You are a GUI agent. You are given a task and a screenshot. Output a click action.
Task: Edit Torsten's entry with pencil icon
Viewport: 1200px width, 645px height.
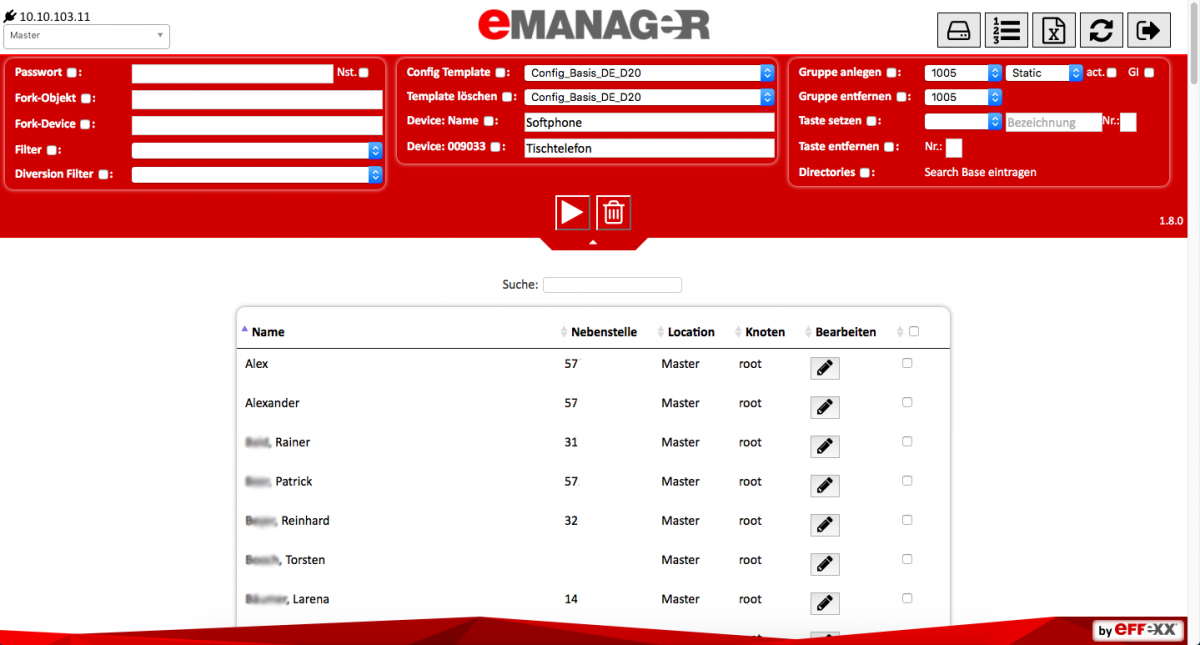(824, 563)
